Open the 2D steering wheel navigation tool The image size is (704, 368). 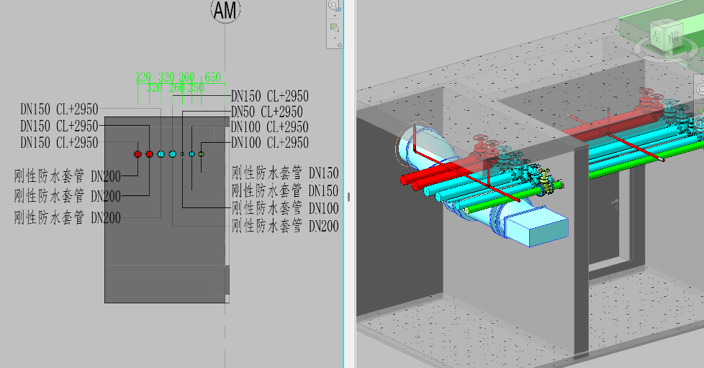pyautogui.click(x=334, y=5)
